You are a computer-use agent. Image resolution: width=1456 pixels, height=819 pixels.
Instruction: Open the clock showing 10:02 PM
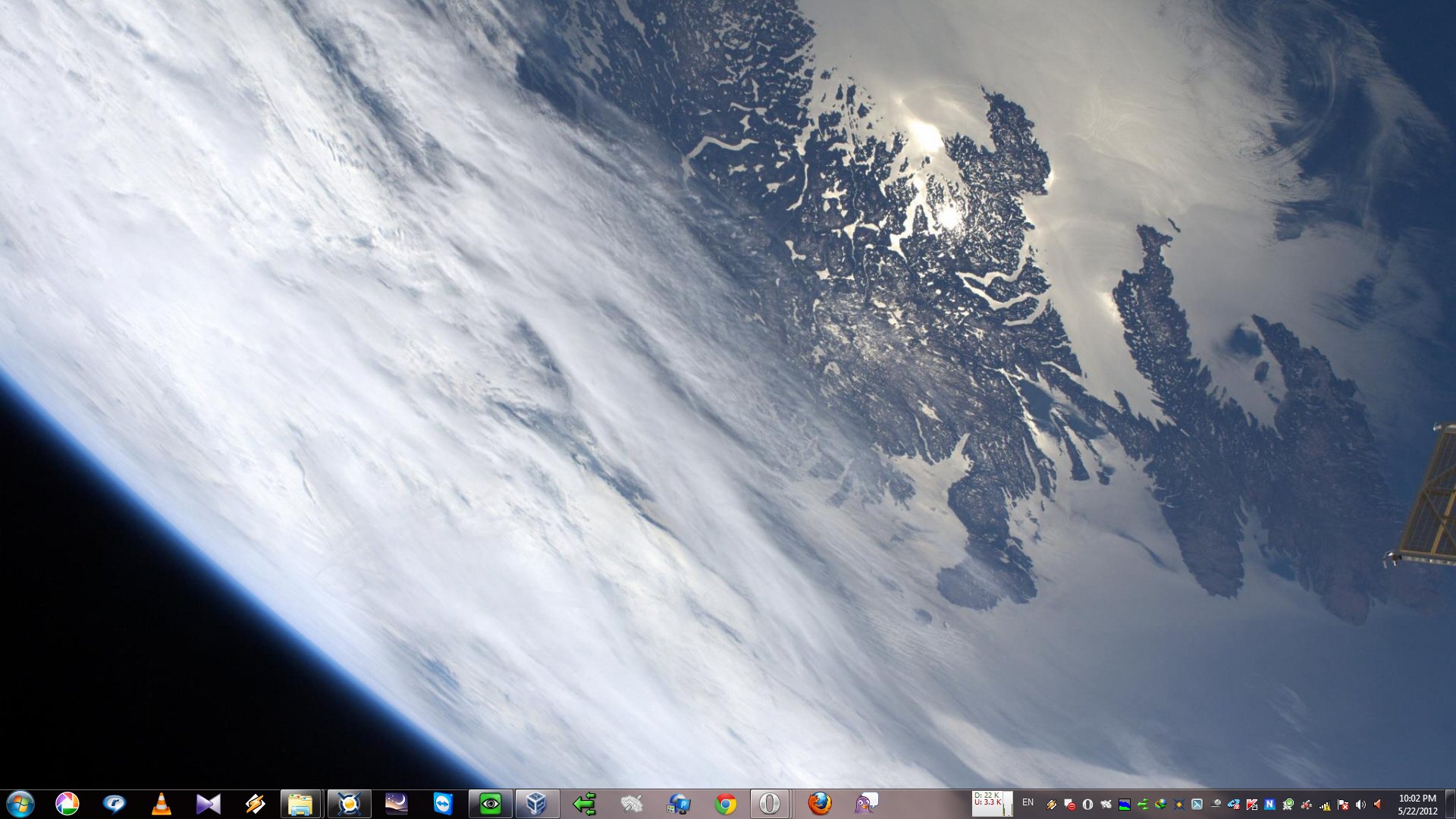click(x=1417, y=805)
